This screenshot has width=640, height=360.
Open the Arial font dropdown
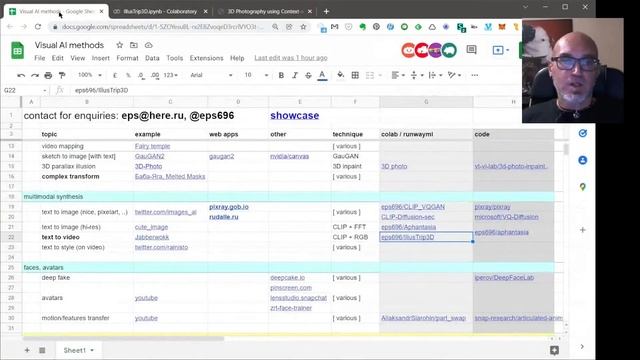click(x=211, y=75)
